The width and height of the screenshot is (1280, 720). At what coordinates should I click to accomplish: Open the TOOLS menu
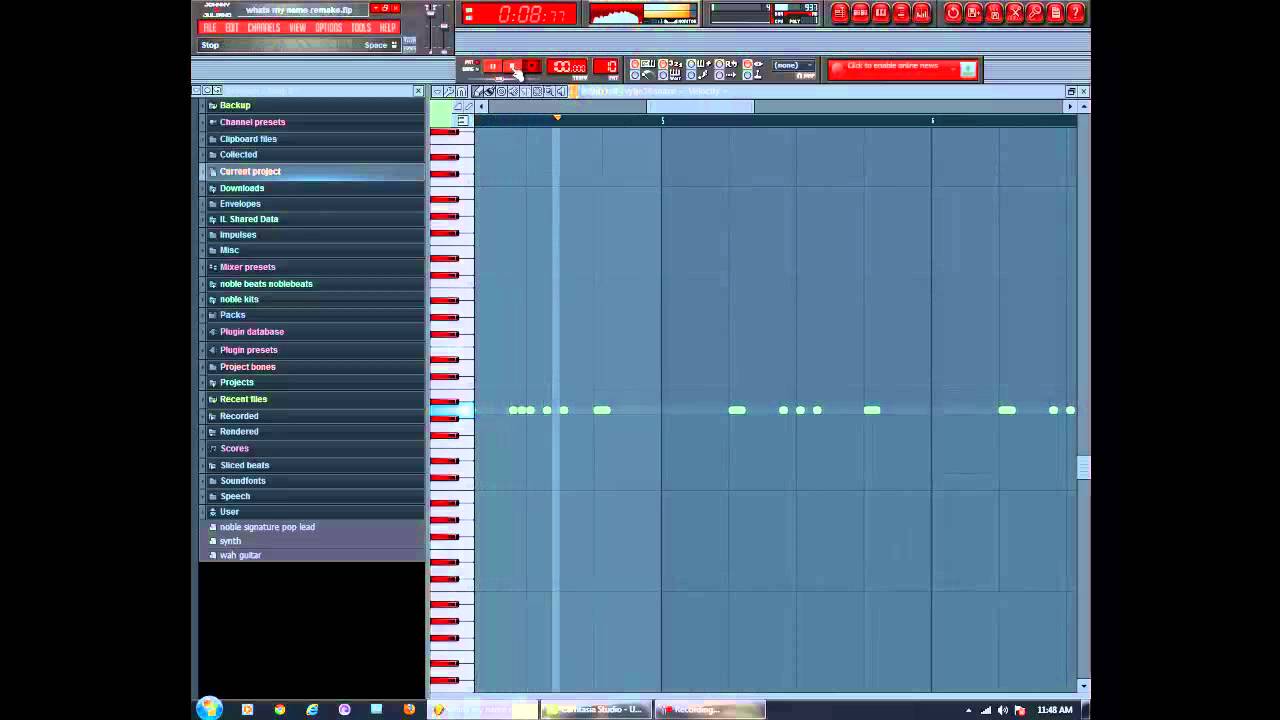[360, 28]
